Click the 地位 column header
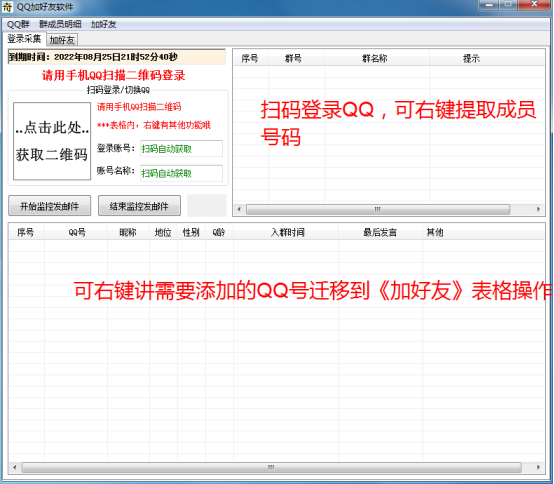This screenshot has height=484, width=554. coord(163,232)
